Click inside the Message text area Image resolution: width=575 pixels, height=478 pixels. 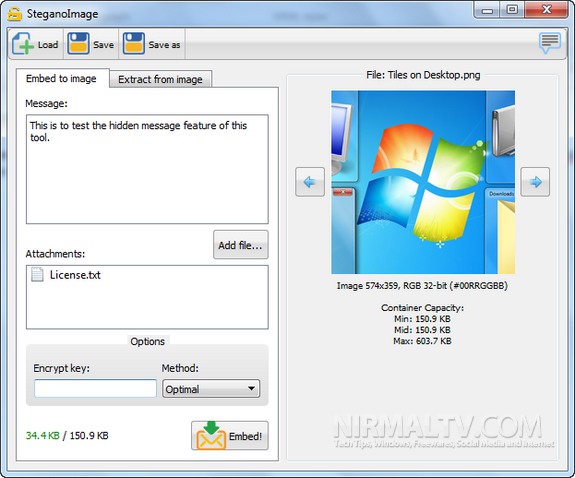click(147, 169)
